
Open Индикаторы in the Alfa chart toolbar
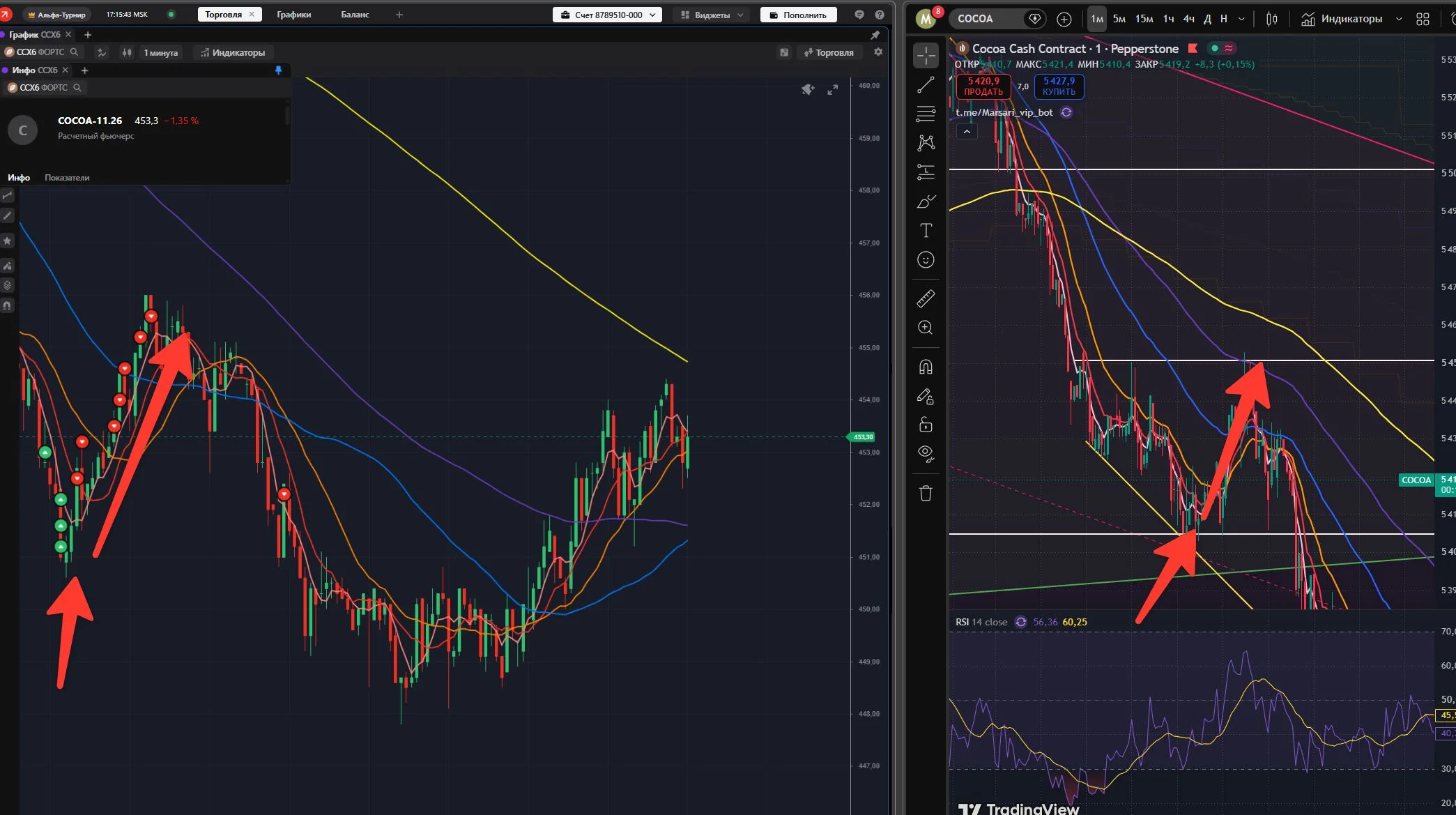pyautogui.click(x=232, y=53)
